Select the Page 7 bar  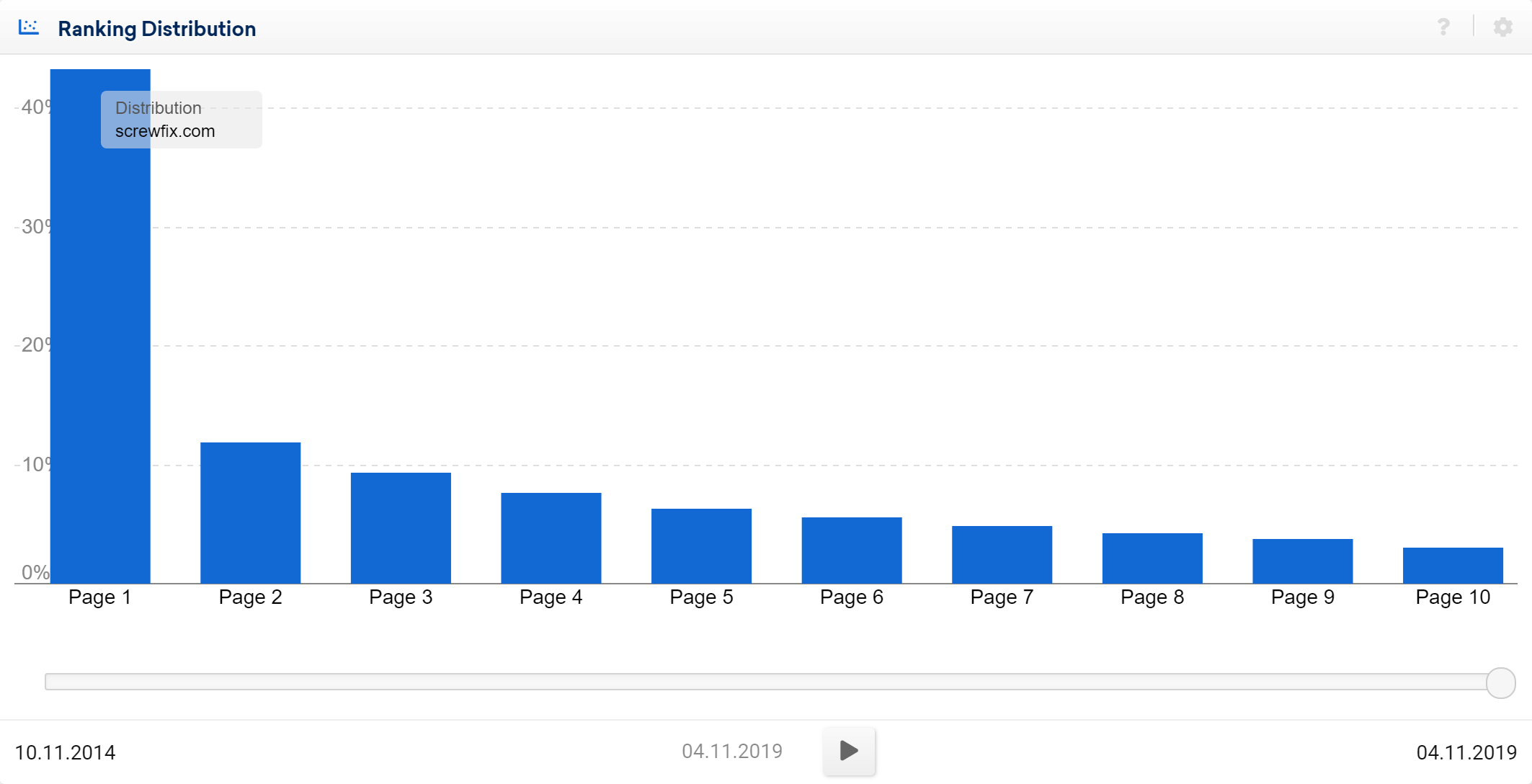[1002, 554]
